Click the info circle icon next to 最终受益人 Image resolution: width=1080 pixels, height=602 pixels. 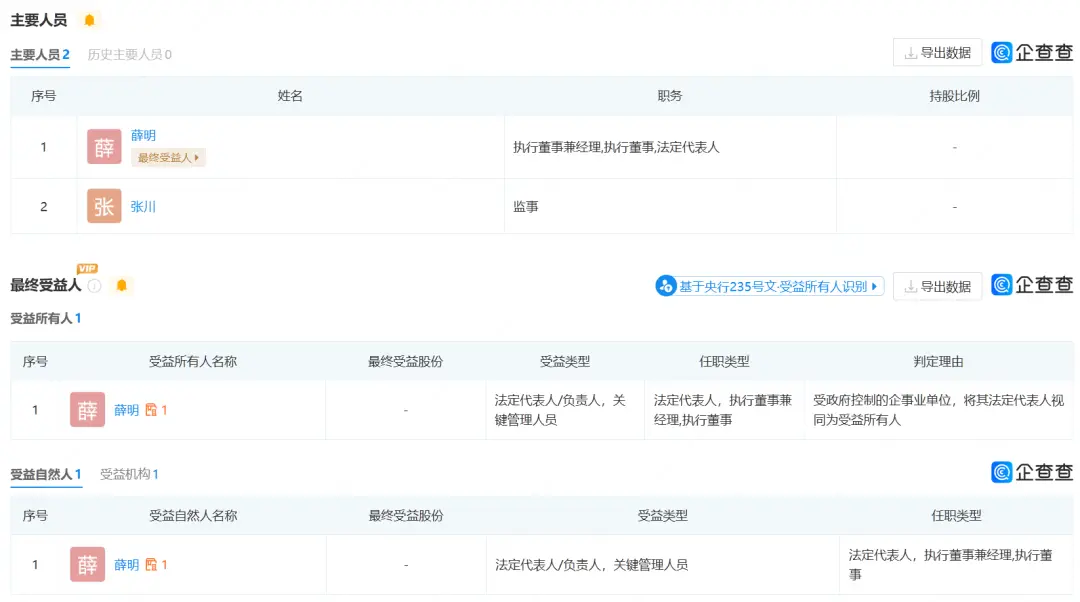[95, 286]
